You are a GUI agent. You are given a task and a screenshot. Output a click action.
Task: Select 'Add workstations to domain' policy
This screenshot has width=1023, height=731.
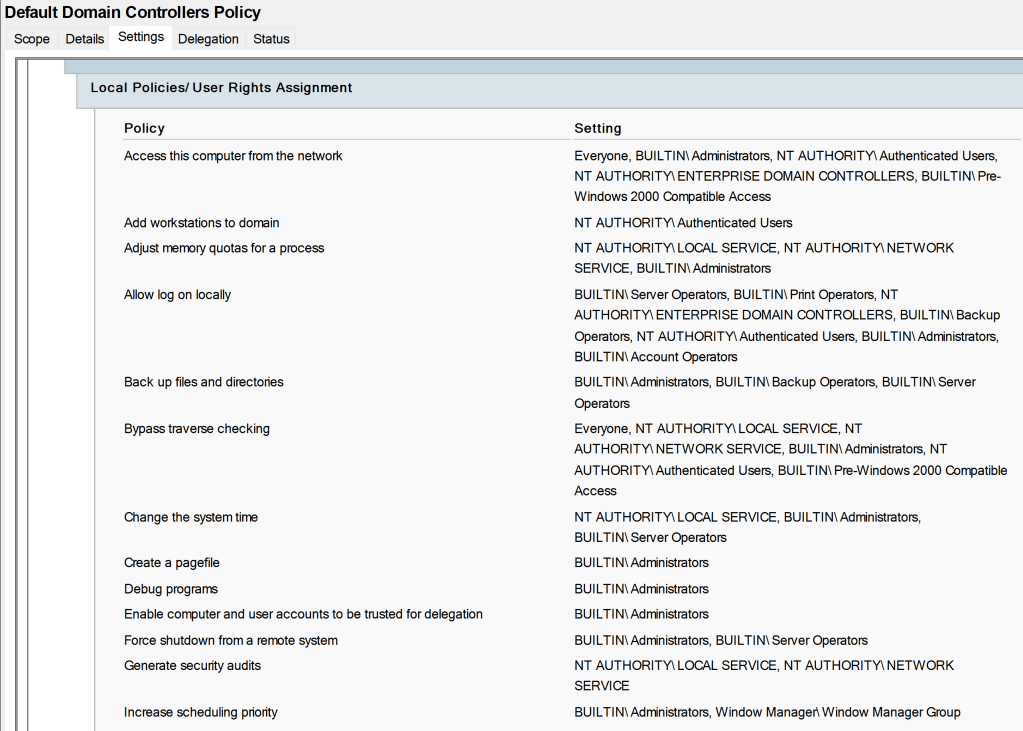pos(201,223)
